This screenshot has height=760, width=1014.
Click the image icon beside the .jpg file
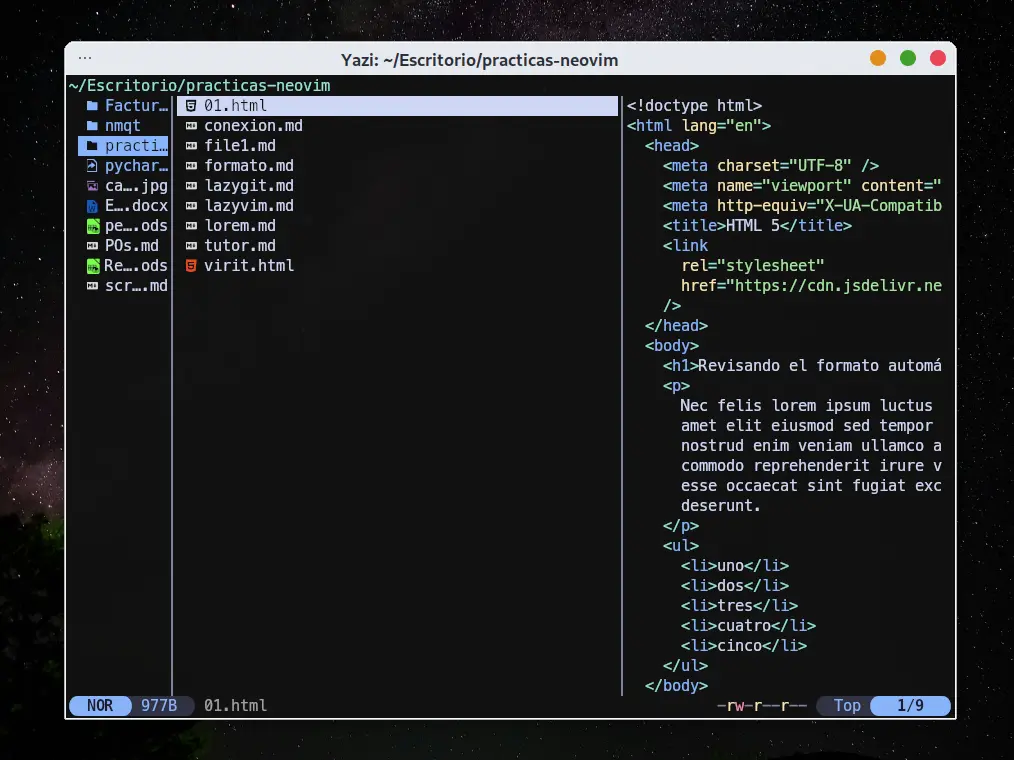pyautogui.click(x=92, y=186)
